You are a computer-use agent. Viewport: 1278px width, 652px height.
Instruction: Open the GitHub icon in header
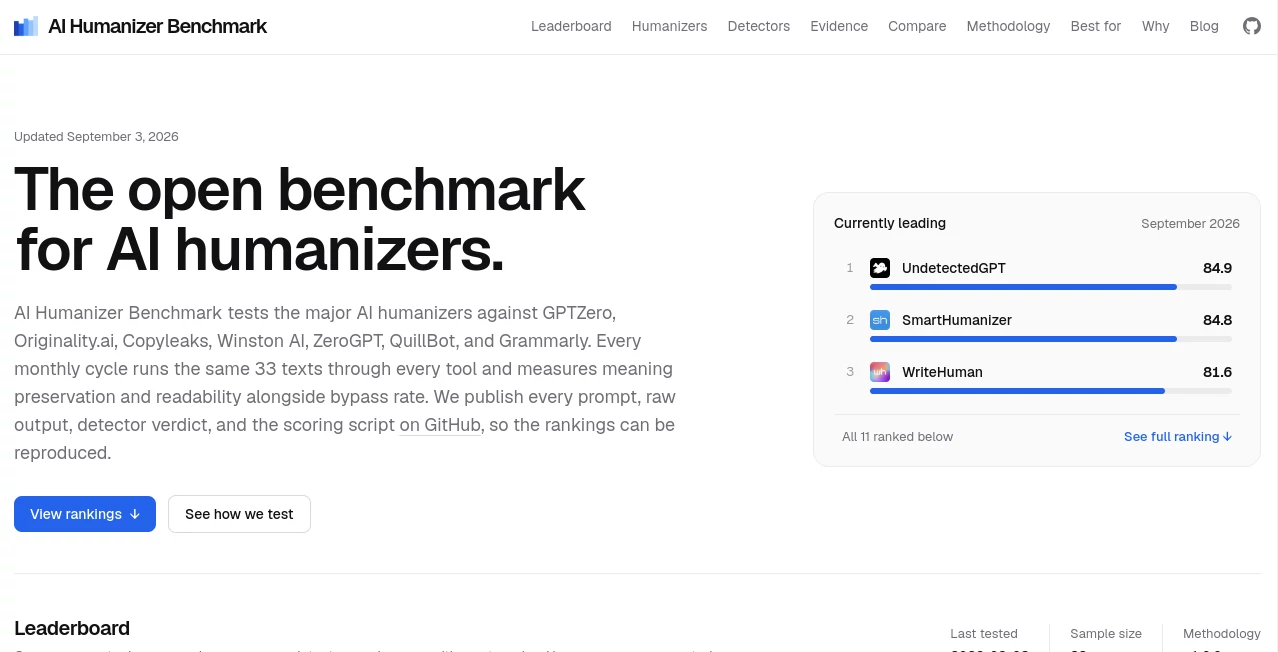tap(1252, 26)
